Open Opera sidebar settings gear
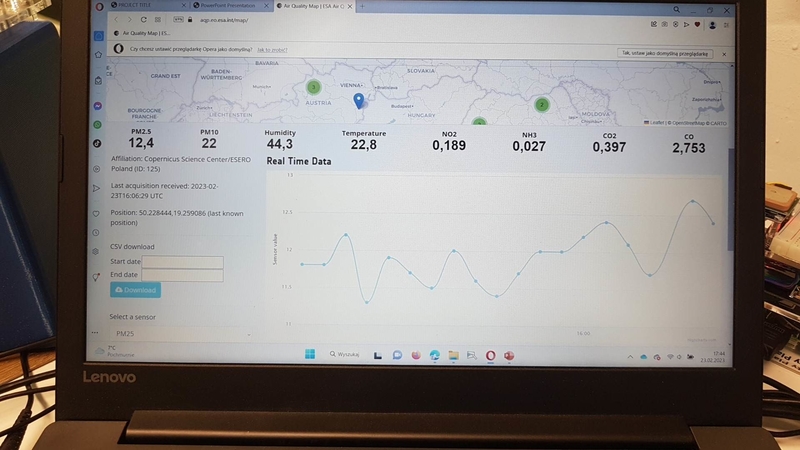Image resolution: width=800 pixels, height=450 pixels. 97,251
